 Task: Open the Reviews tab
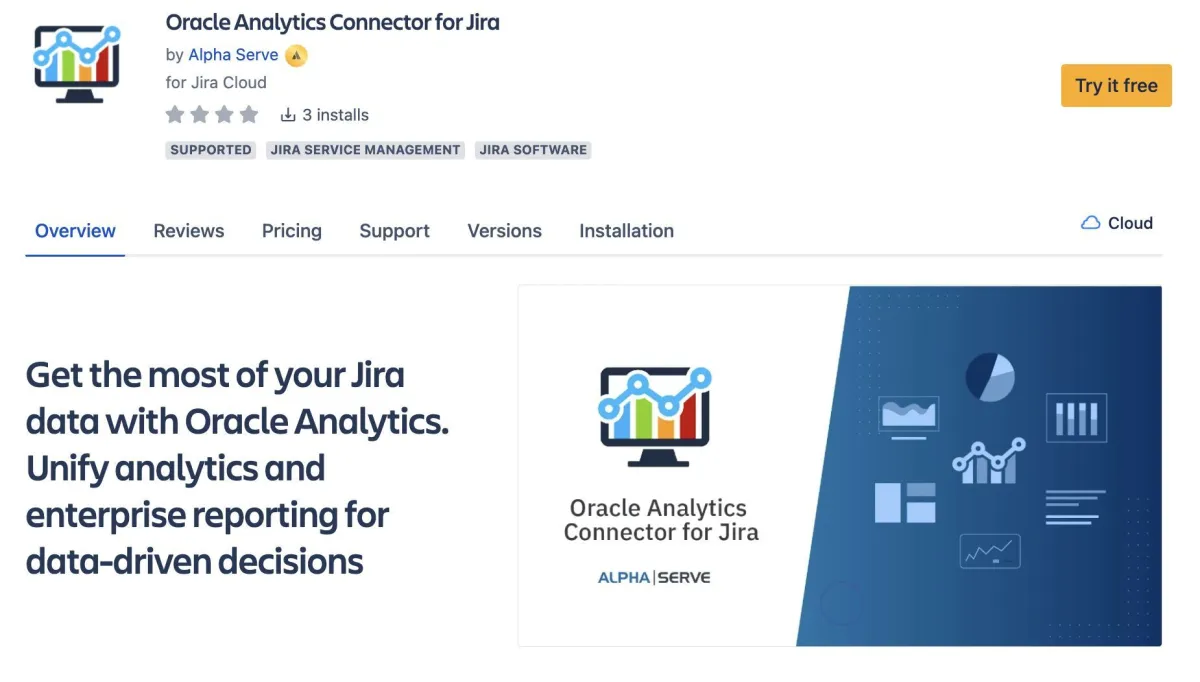point(189,231)
